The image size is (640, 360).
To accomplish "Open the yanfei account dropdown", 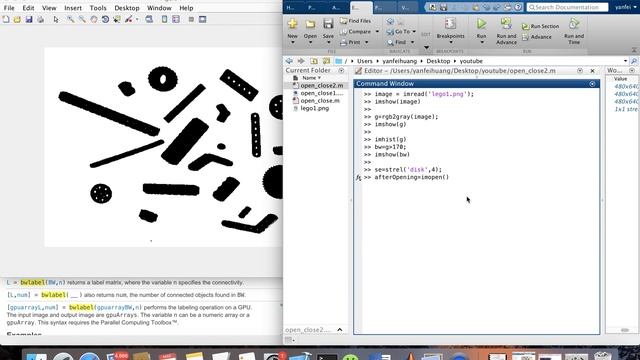I will [x=626, y=7].
